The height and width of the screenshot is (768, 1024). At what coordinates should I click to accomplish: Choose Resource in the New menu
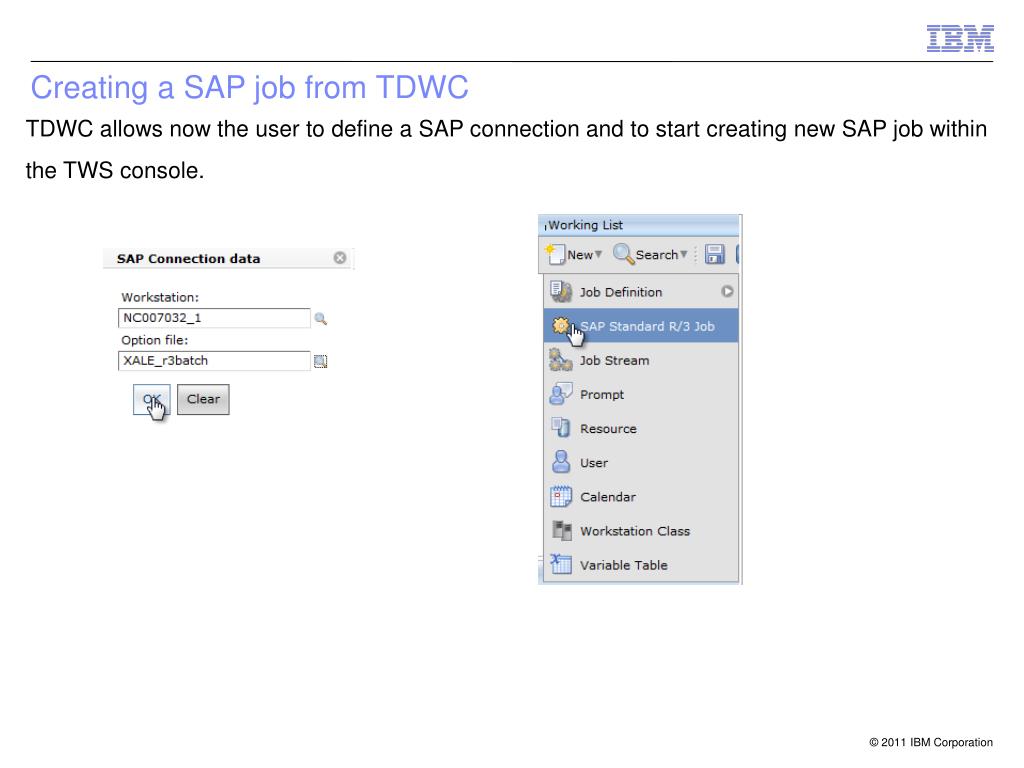tap(641, 428)
